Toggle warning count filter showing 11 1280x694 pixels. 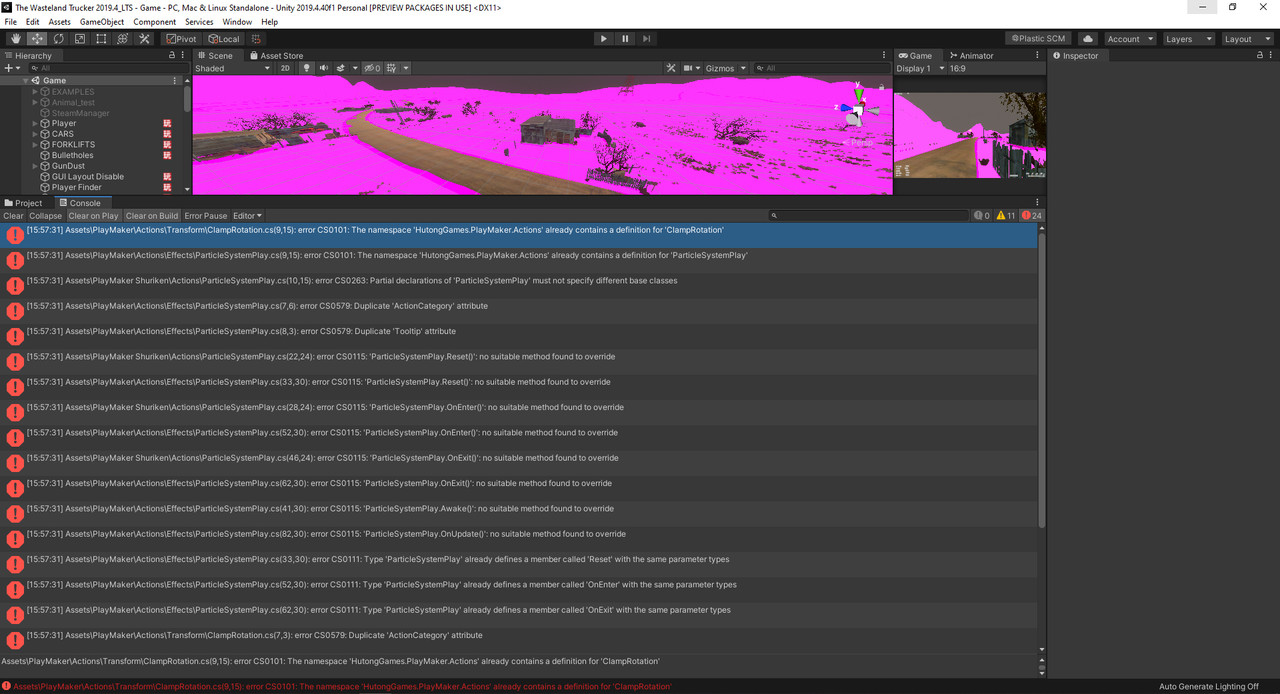tap(1006, 216)
